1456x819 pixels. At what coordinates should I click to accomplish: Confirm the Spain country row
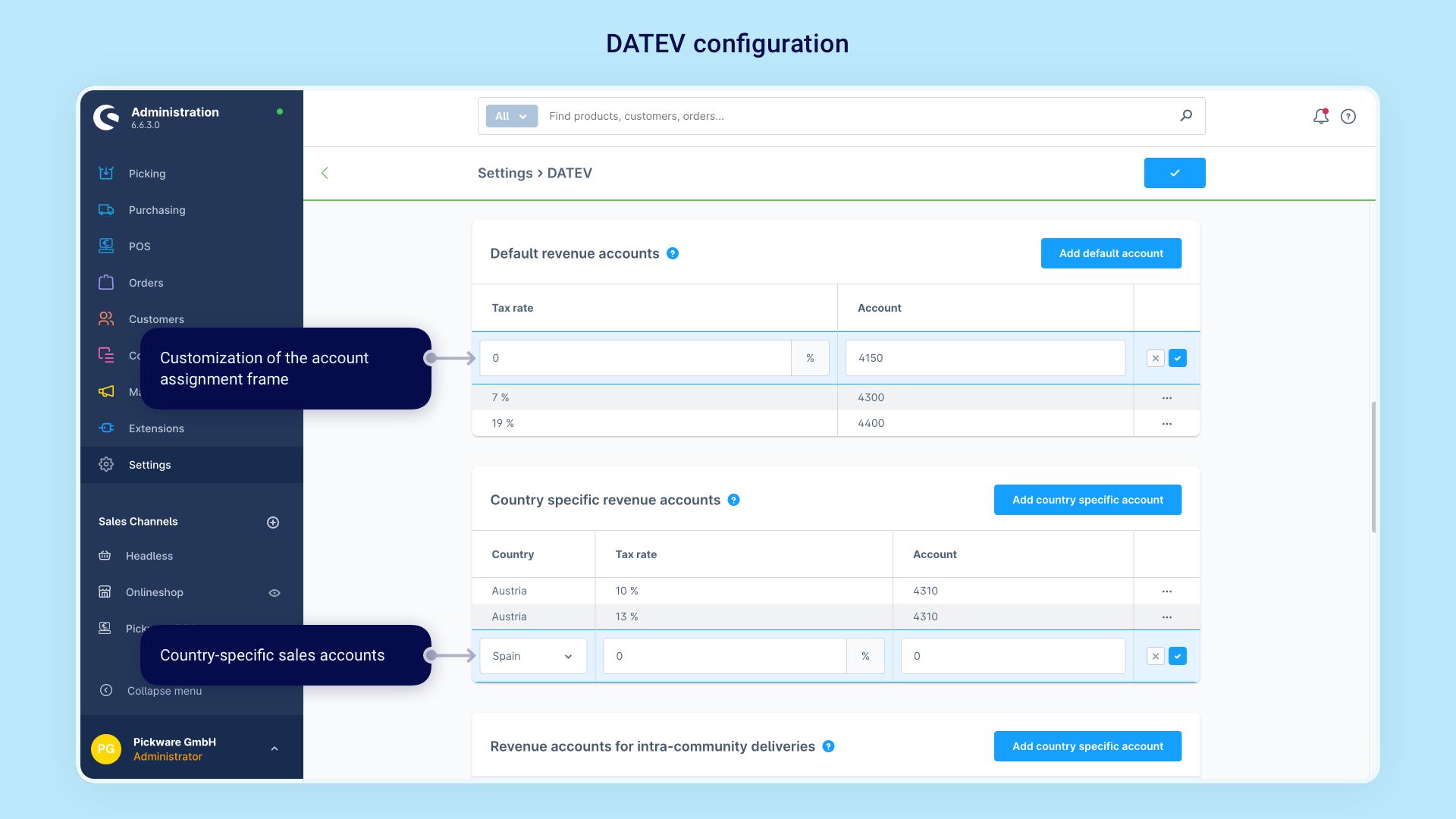tap(1178, 656)
